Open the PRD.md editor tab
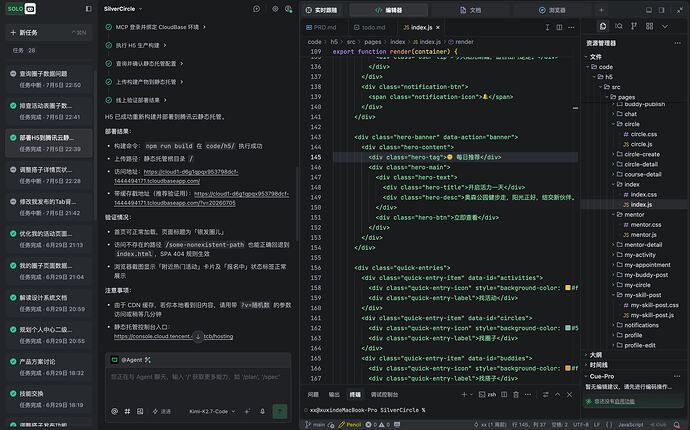Viewport: 690px width, 430px height. [321, 27]
